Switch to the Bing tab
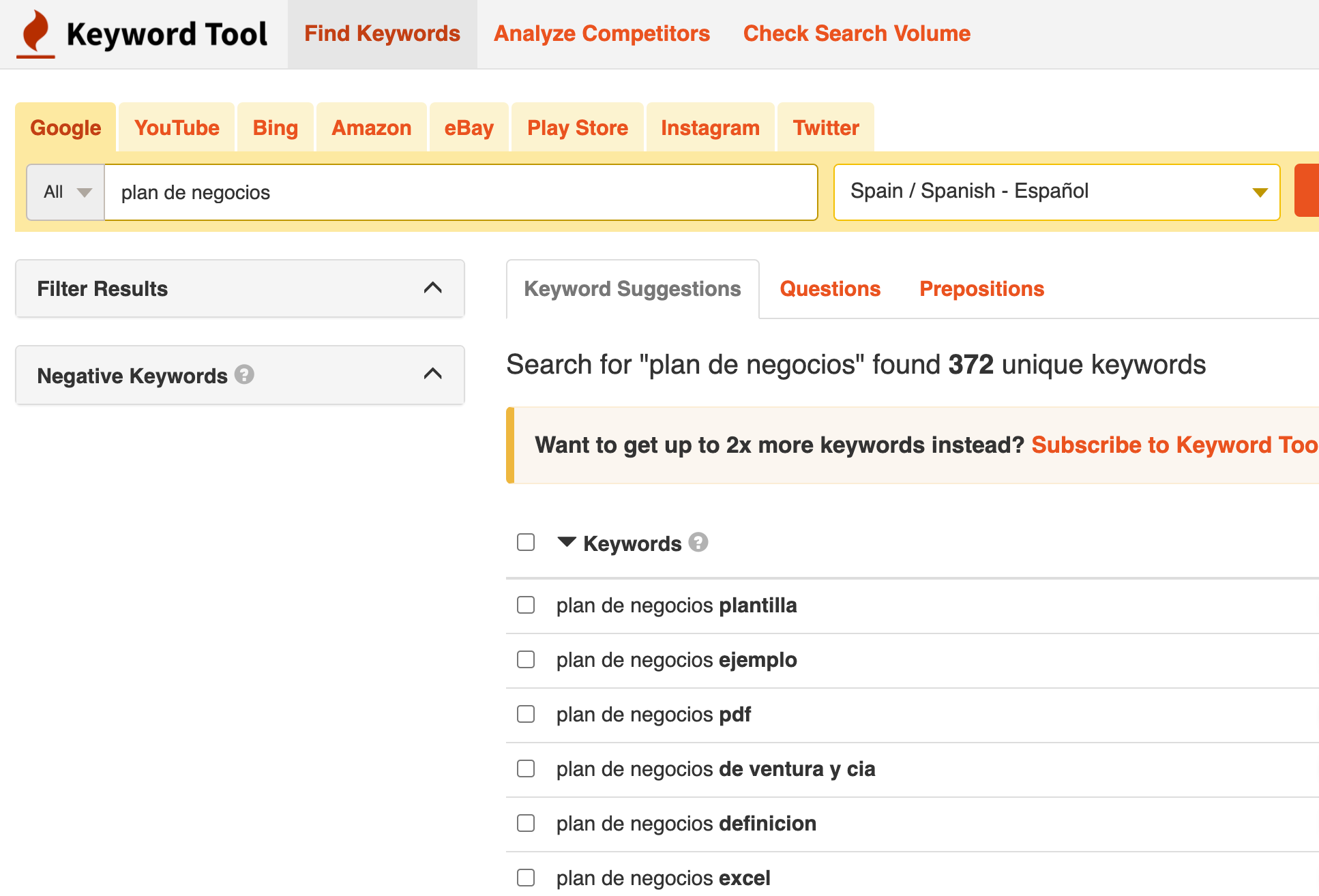 276,128
